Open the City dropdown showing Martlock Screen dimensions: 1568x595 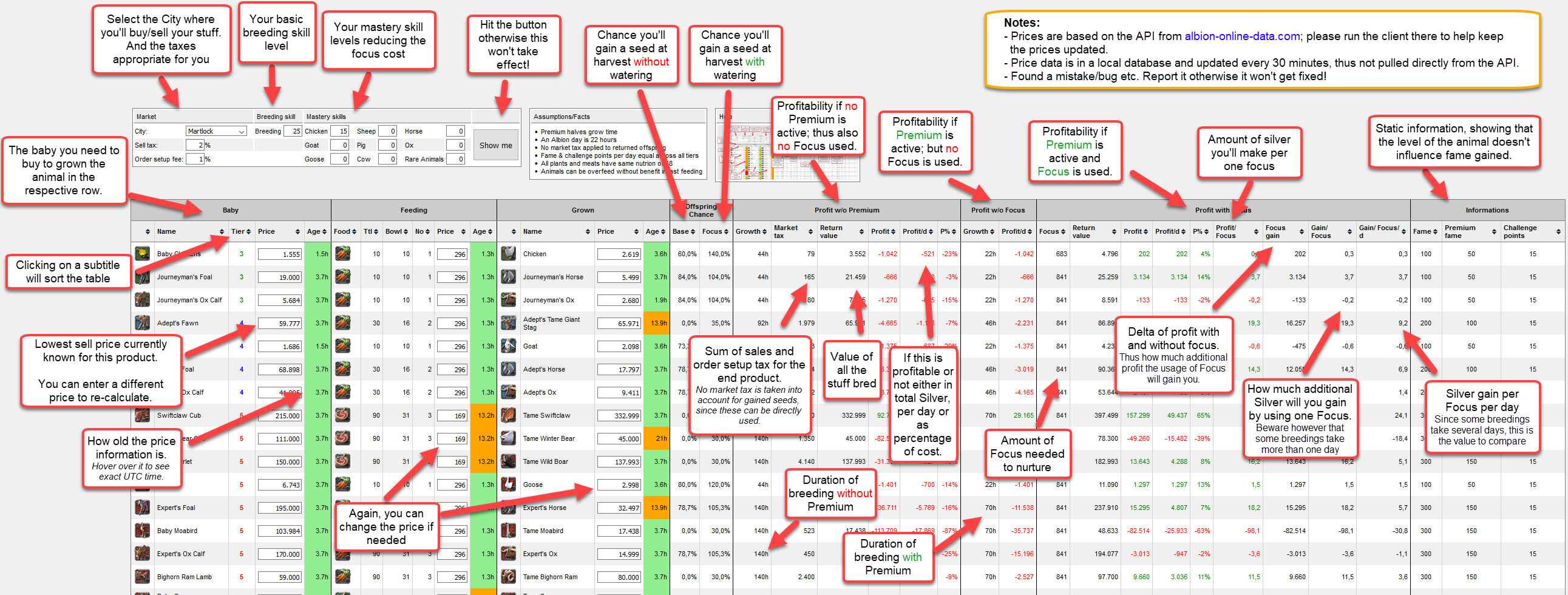216,131
